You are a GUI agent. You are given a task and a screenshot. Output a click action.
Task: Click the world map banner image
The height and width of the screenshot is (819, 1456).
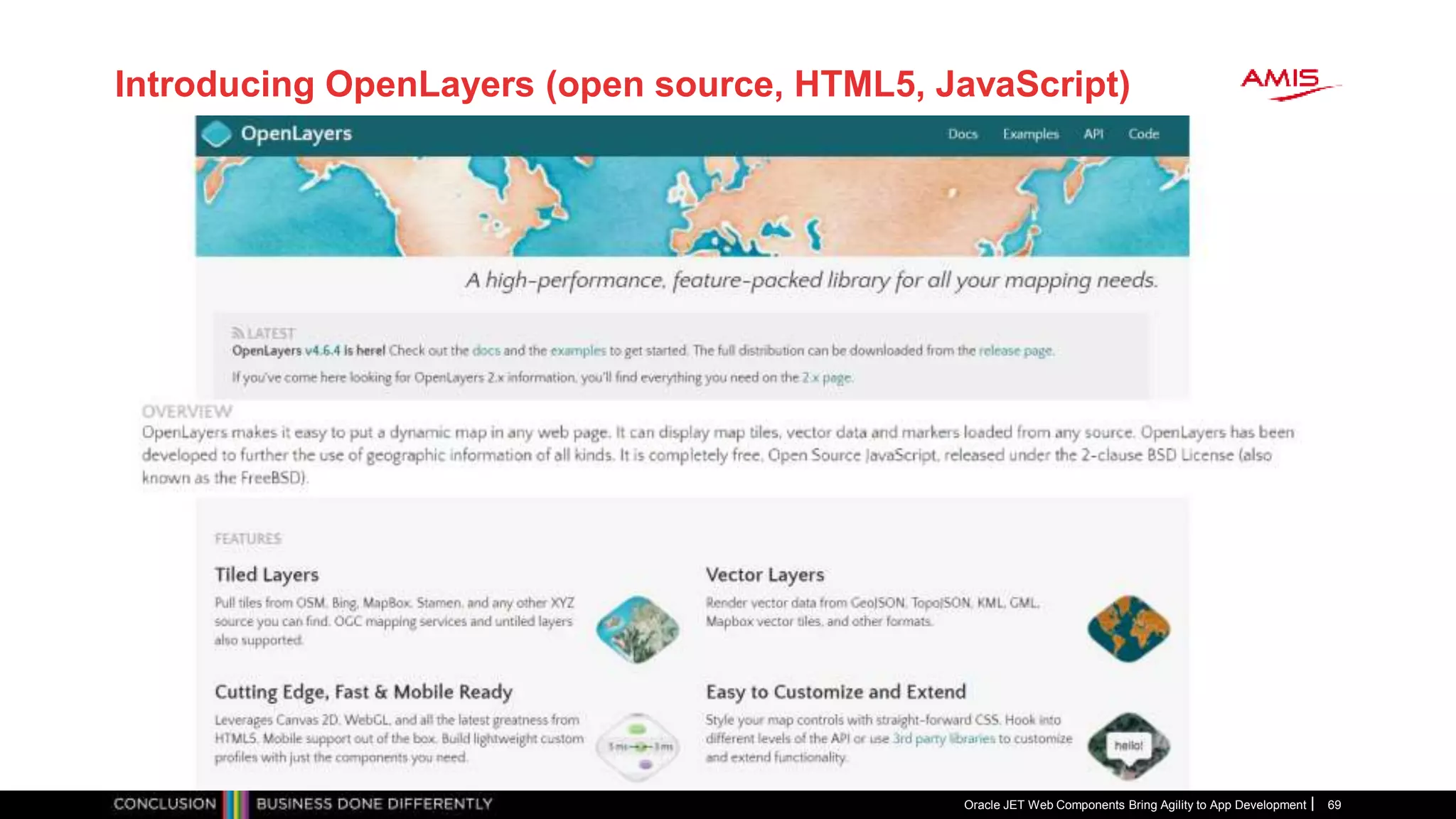(692, 206)
